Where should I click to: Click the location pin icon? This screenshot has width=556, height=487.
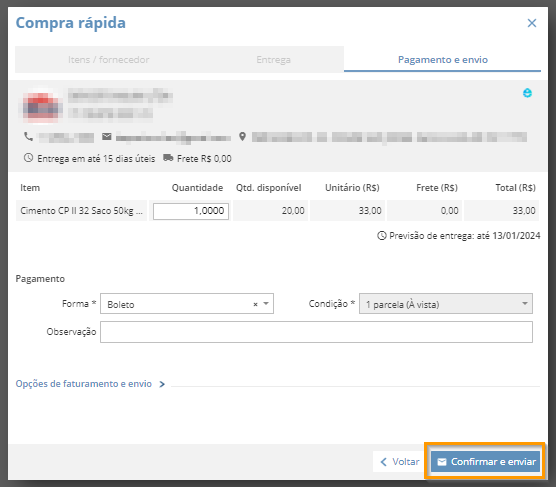242,137
